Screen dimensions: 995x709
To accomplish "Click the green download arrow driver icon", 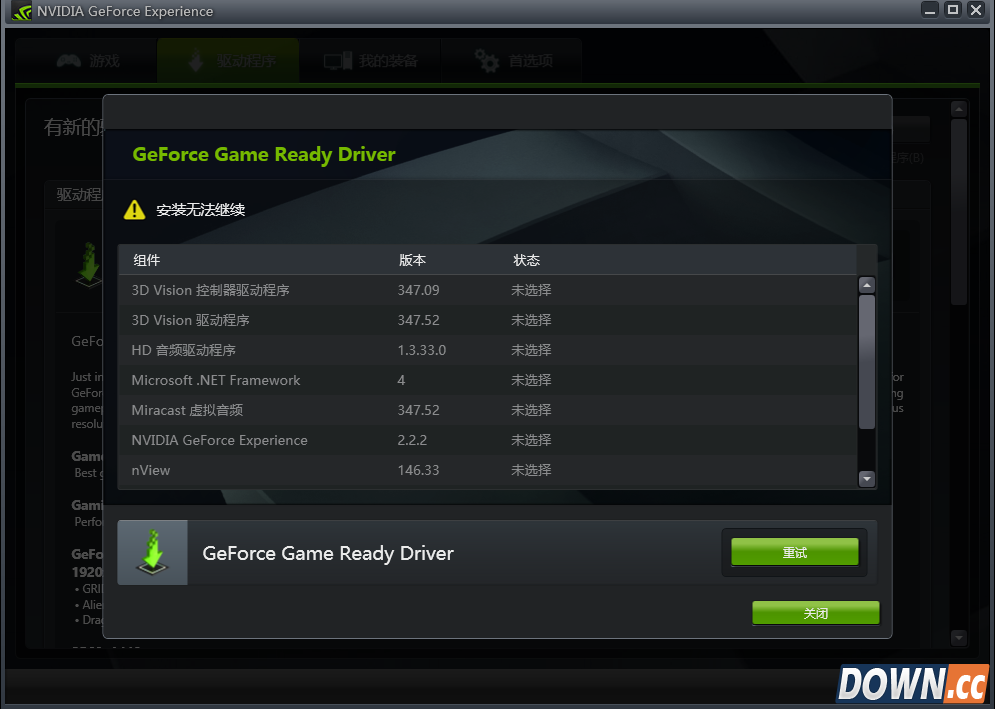I will click(x=152, y=553).
